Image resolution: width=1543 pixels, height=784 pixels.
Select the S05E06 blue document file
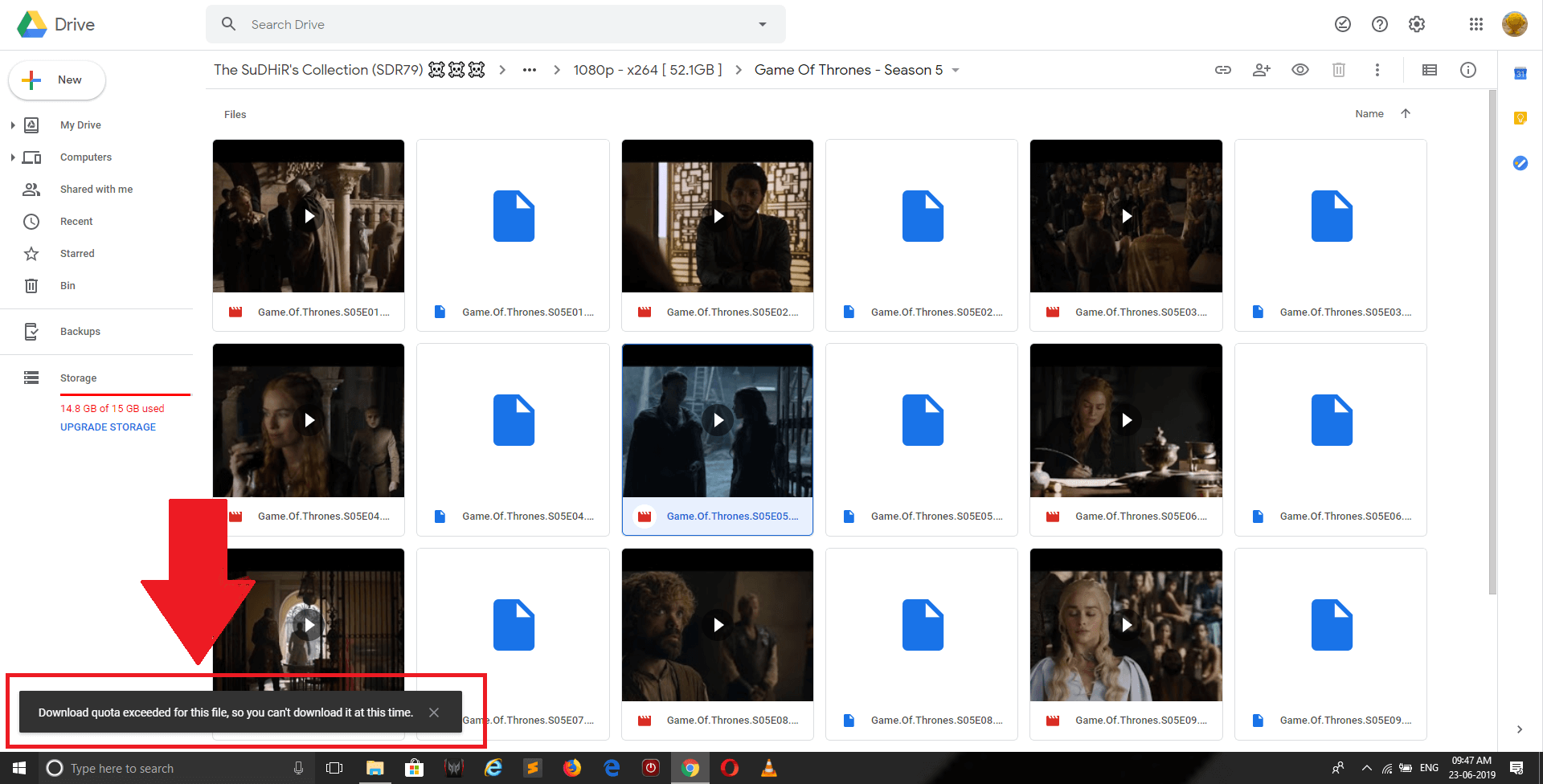point(1331,439)
